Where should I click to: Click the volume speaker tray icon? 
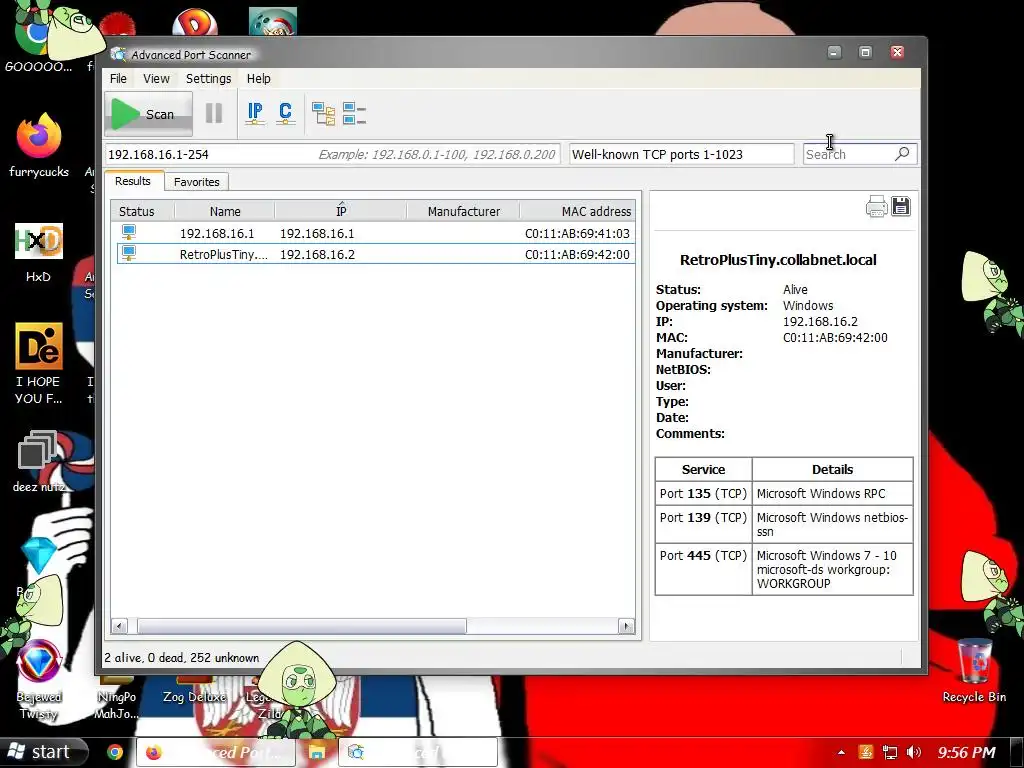point(914,752)
